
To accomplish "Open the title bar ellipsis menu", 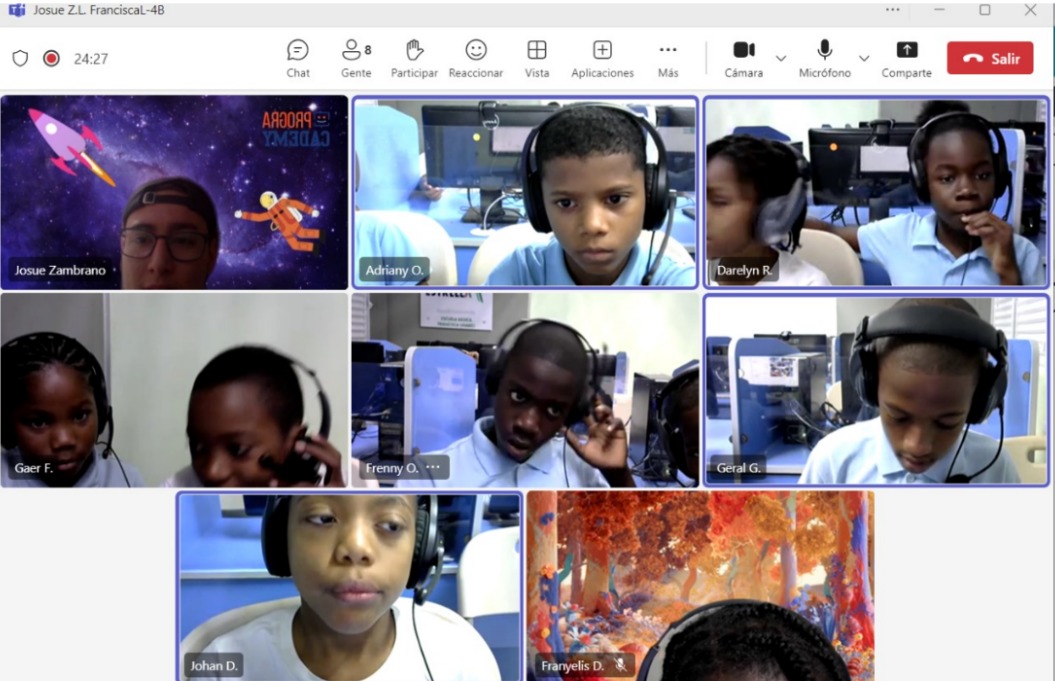I will click(x=892, y=10).
